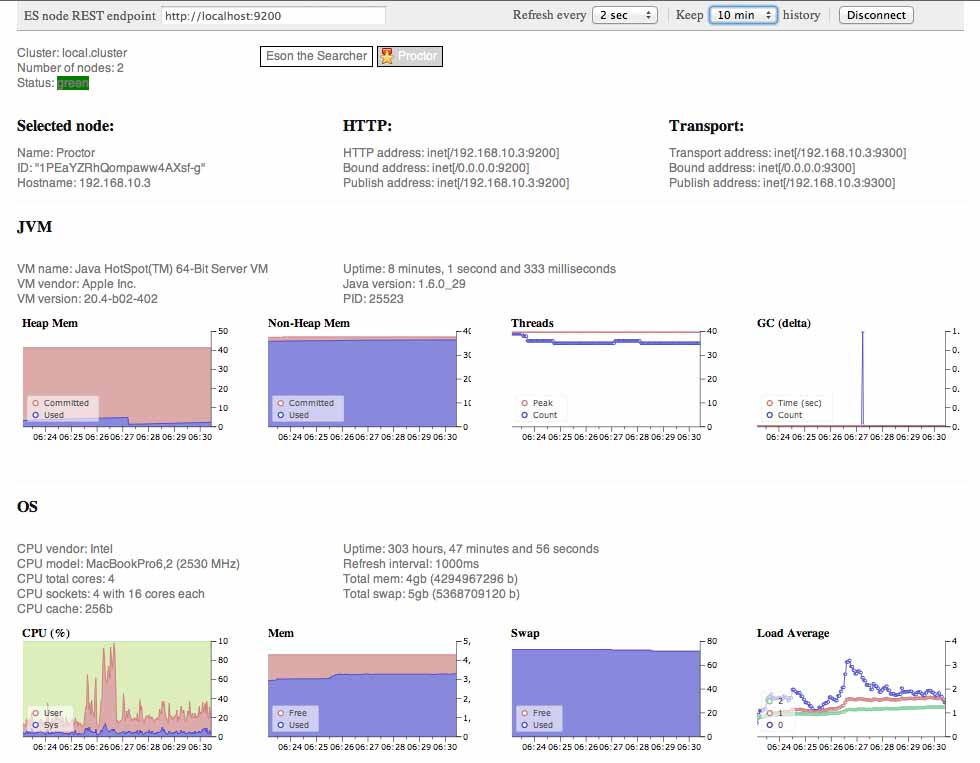Click the Load Average chart peak

[x=848, y=661]
